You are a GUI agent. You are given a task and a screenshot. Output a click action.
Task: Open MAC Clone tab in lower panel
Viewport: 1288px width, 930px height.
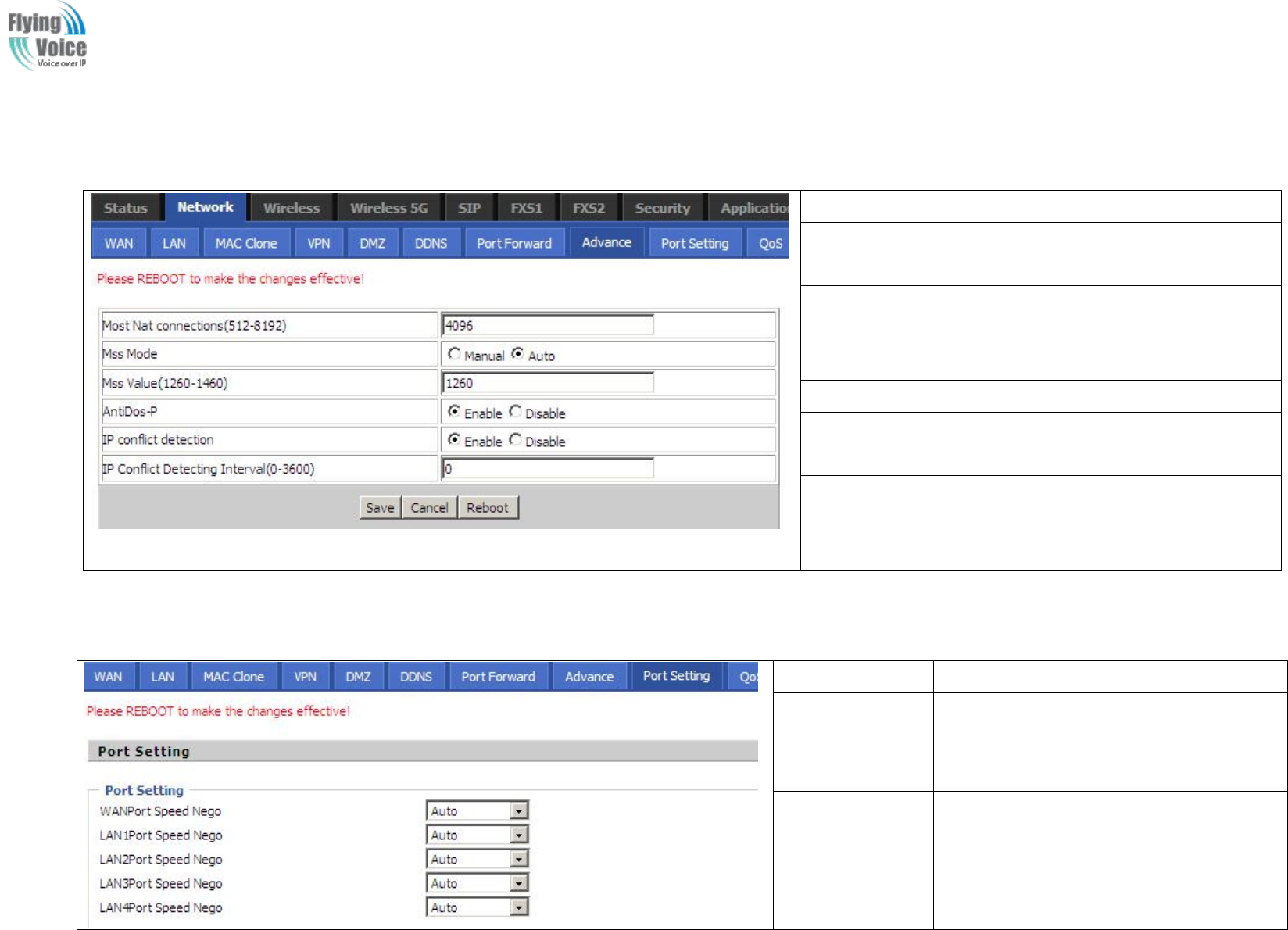click(234, 677)
